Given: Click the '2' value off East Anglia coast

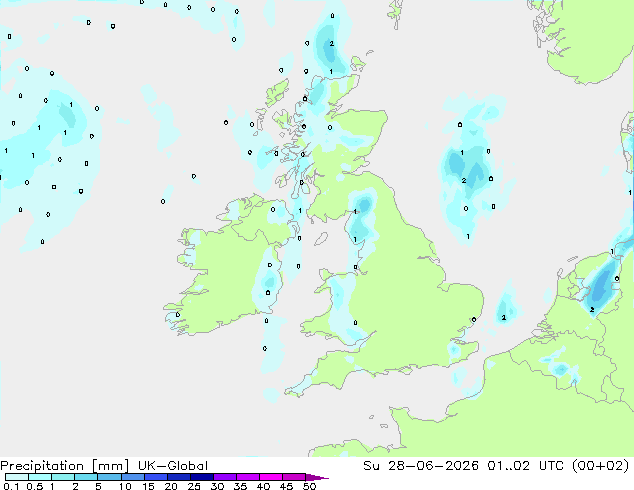Looking at the screenshot, I should [503, 317].
